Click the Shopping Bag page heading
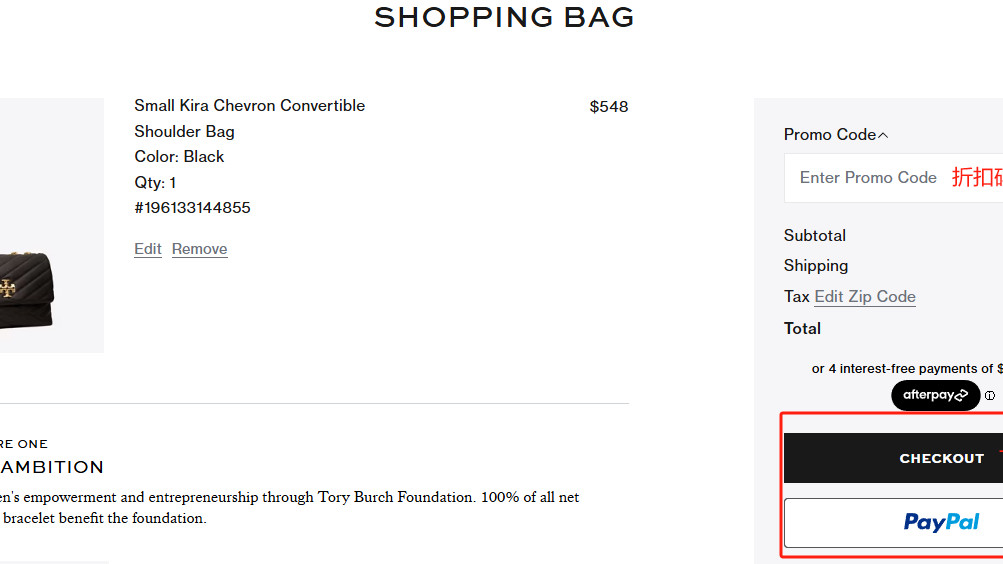Viewport: 1003px width, 564px height. (504, 17)
